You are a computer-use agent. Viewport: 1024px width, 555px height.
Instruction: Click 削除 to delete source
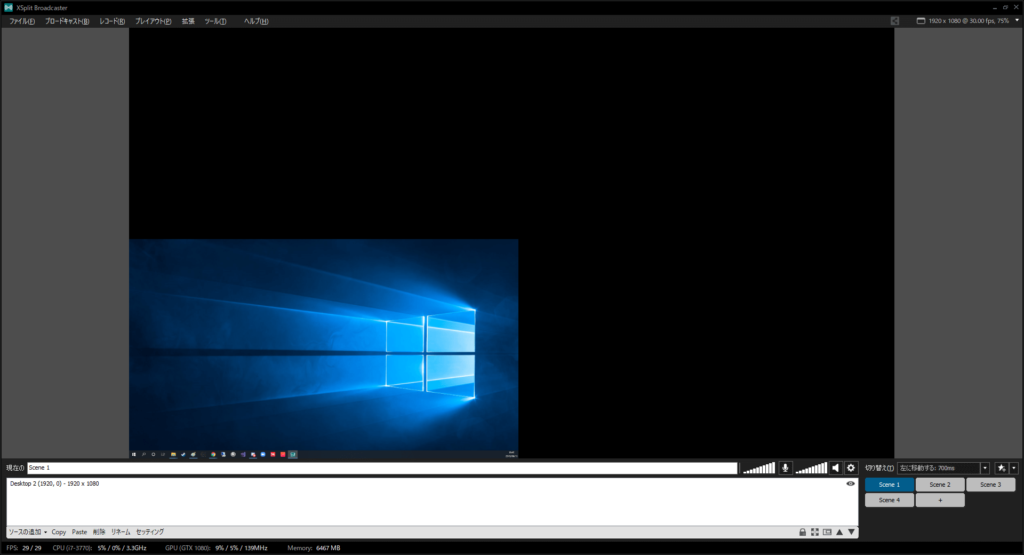tap(99, 532)
